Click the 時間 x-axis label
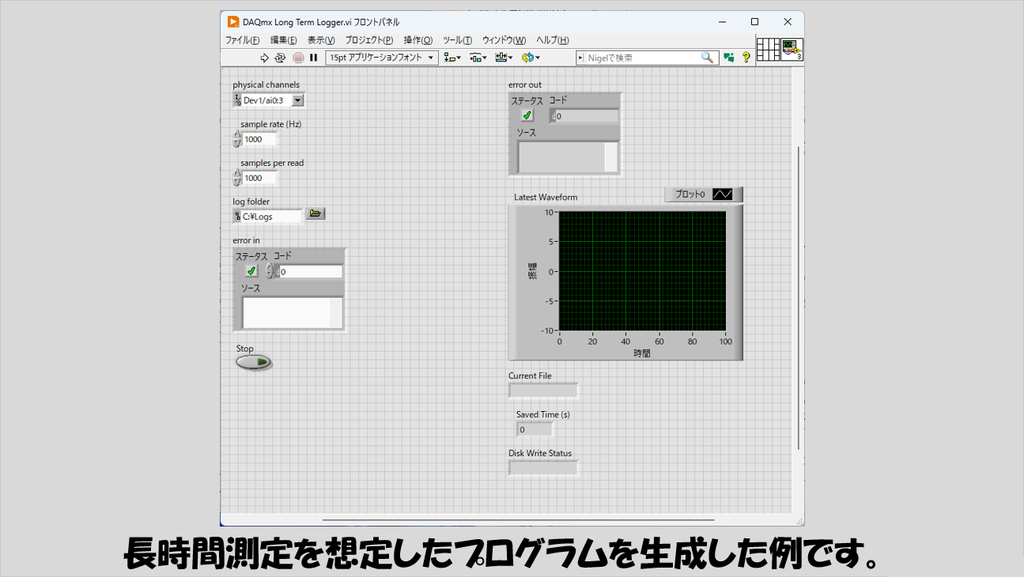 [642, 353]
